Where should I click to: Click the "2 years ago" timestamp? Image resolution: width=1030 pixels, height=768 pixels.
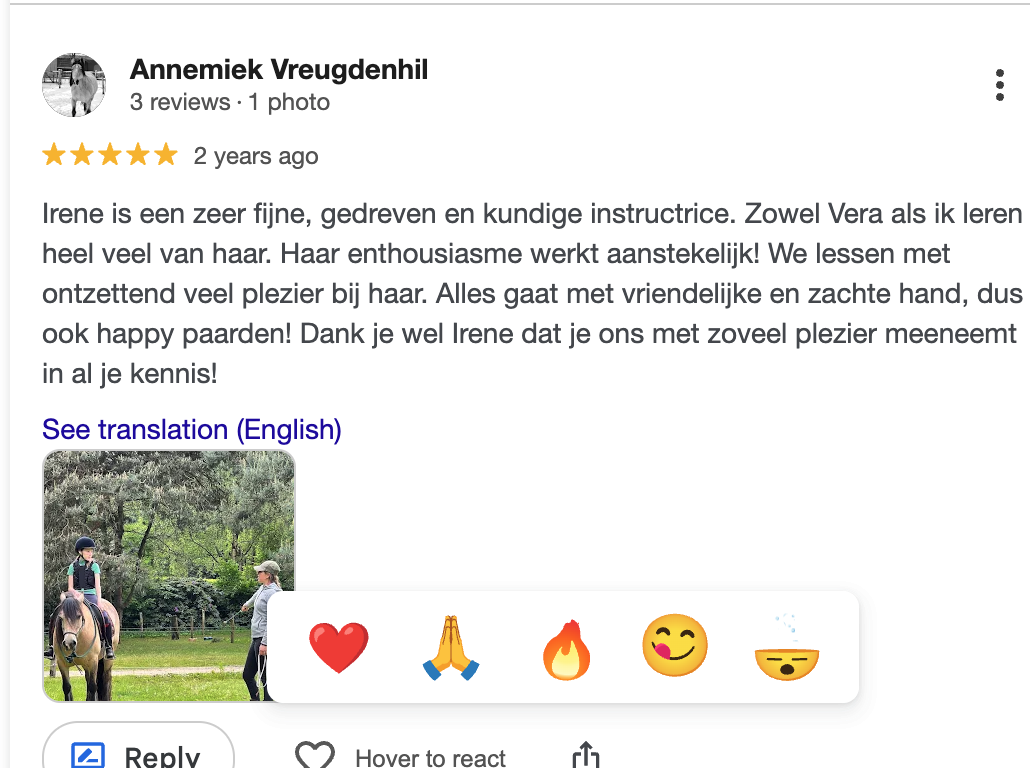[x=256, y=156]
